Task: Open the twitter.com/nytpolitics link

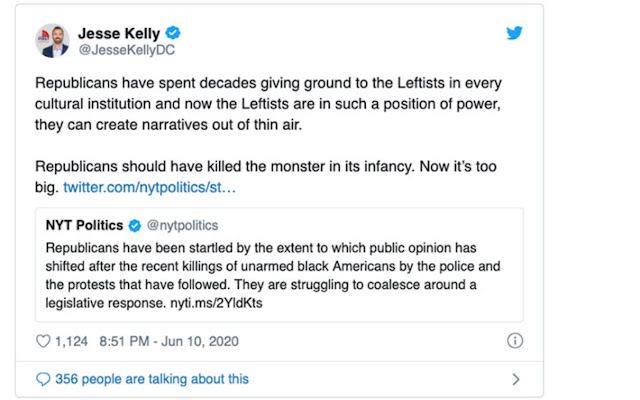Action: point(149,187)
